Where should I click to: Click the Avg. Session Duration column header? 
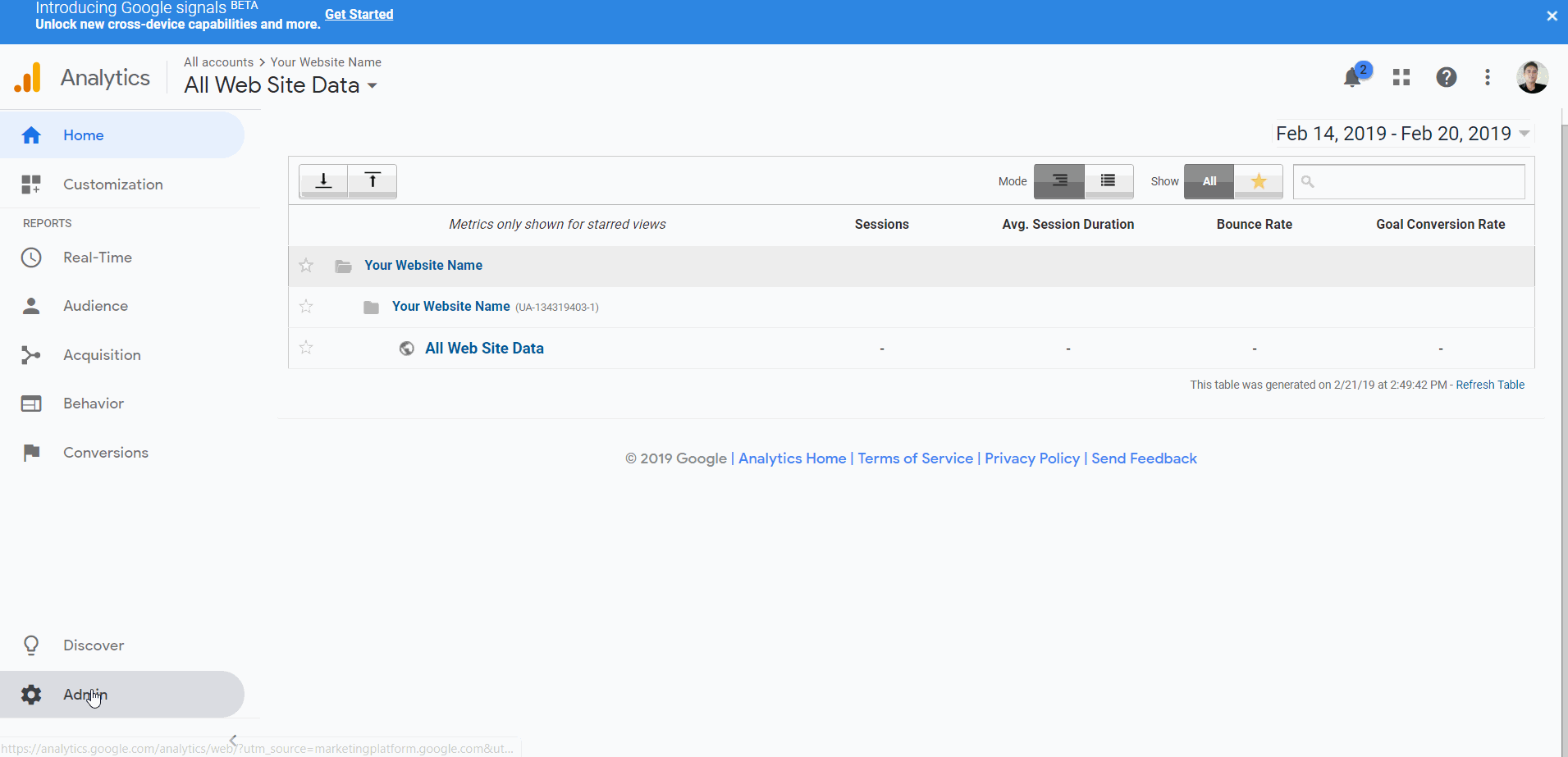click(x=1067, y=224)
